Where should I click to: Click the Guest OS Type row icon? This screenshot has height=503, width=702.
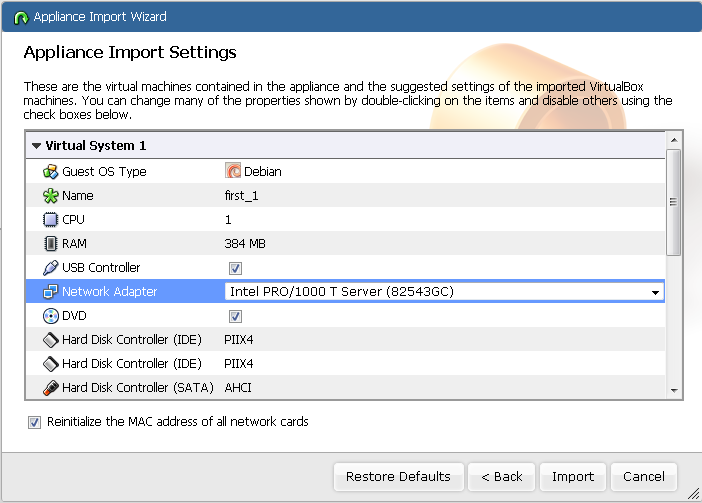[x=50, y=171]
